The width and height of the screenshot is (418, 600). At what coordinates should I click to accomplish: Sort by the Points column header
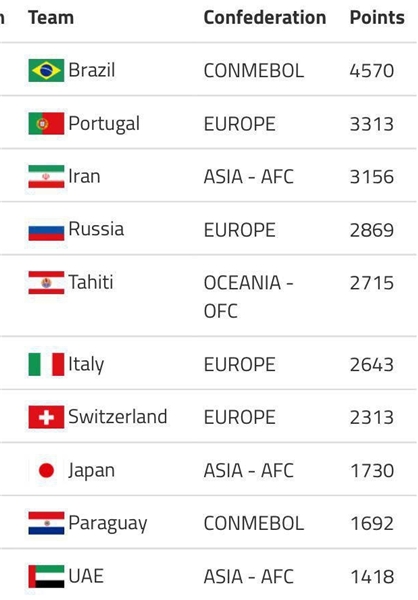point(377,18)
